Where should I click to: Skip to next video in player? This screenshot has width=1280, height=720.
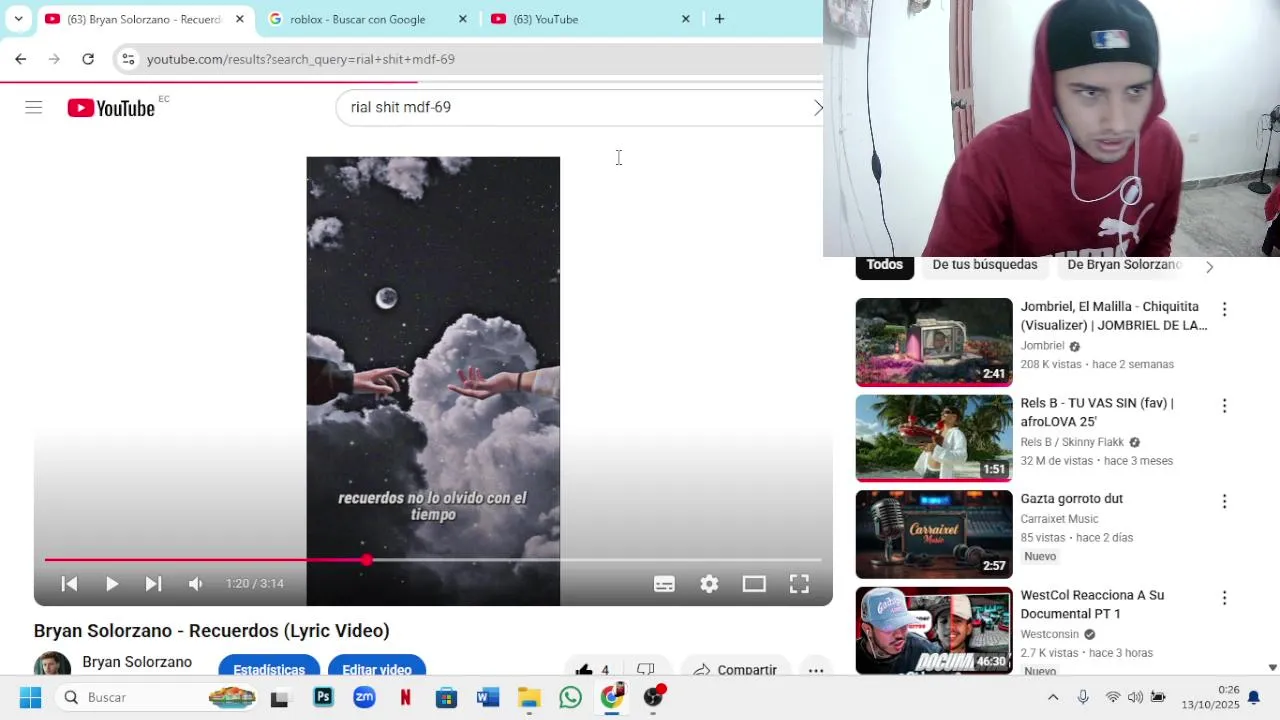point(153,584)
